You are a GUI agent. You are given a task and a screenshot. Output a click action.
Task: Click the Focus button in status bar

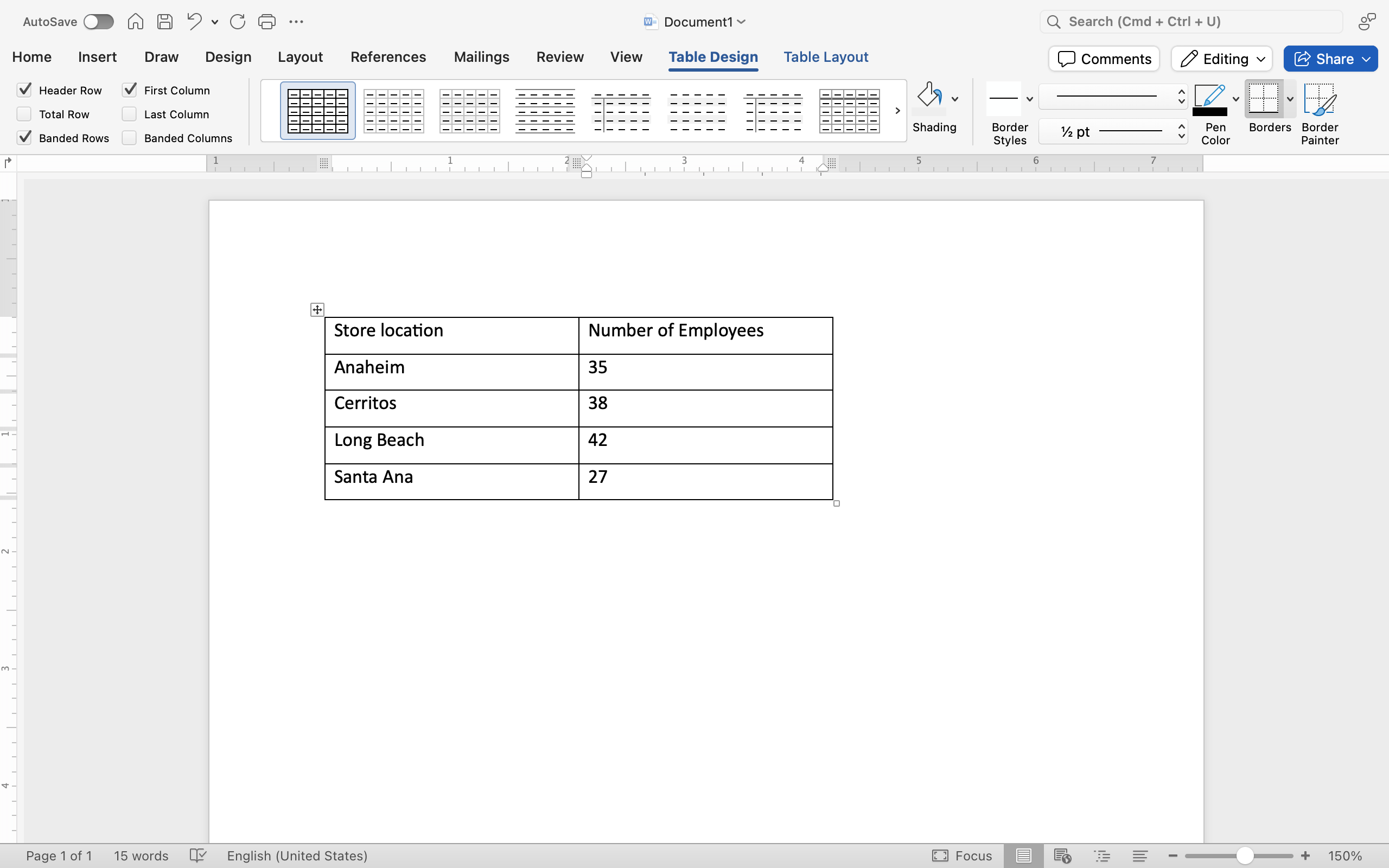click(962, 856)
